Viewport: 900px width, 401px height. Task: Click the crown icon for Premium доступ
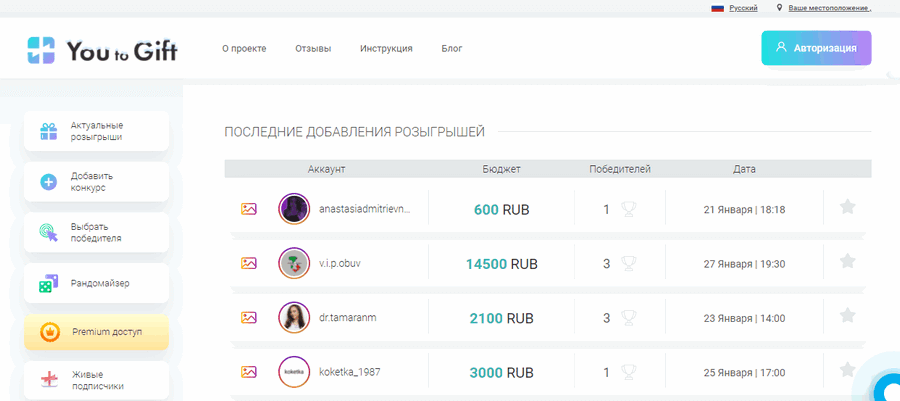(x=50, y=332)
